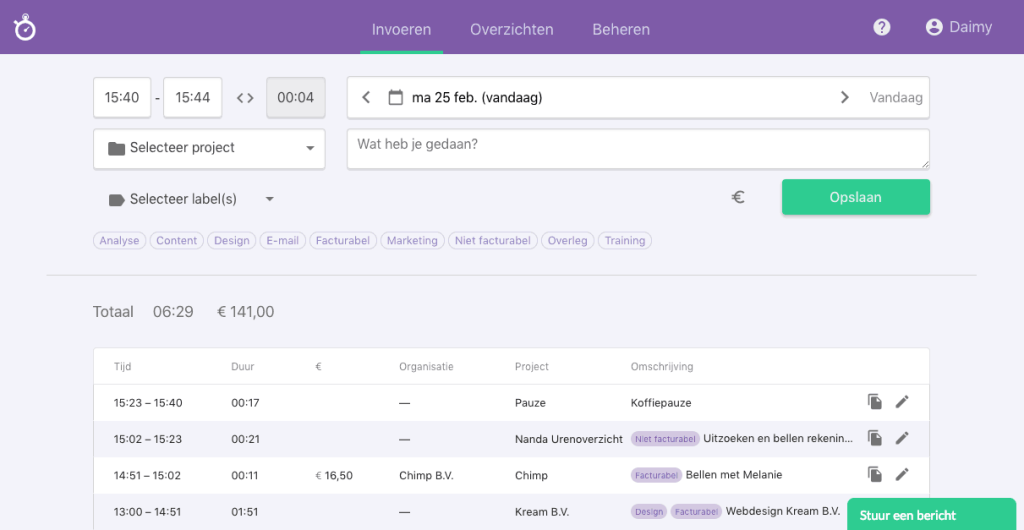Image resolution: width=1024 pixels, height=530 pixels.
Task: Toggle the Facturabel label chip
Action: [343, 241]
